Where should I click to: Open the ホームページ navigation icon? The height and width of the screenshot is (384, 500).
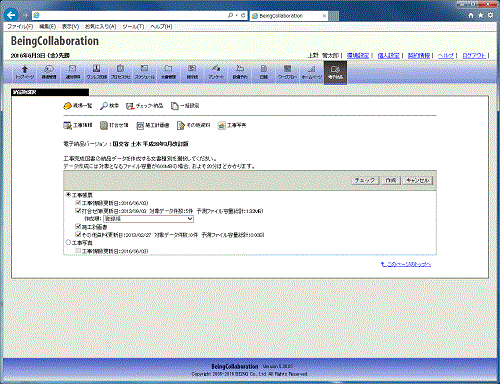311,72
